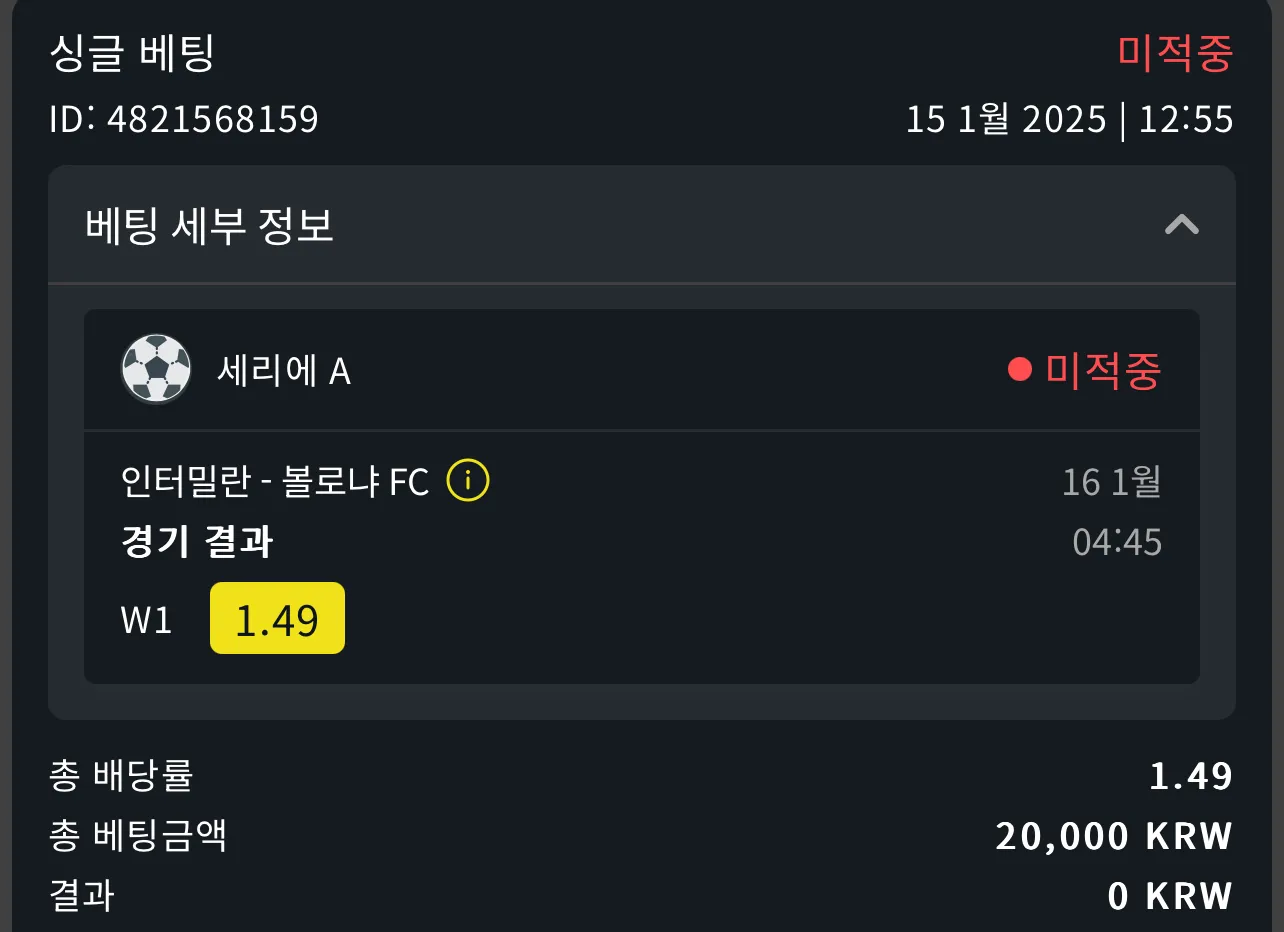The height and width of the screenshot is (932, 1284).
Task: Click the 베팅 세부 정보 header
Action: [x=642, y=226]
